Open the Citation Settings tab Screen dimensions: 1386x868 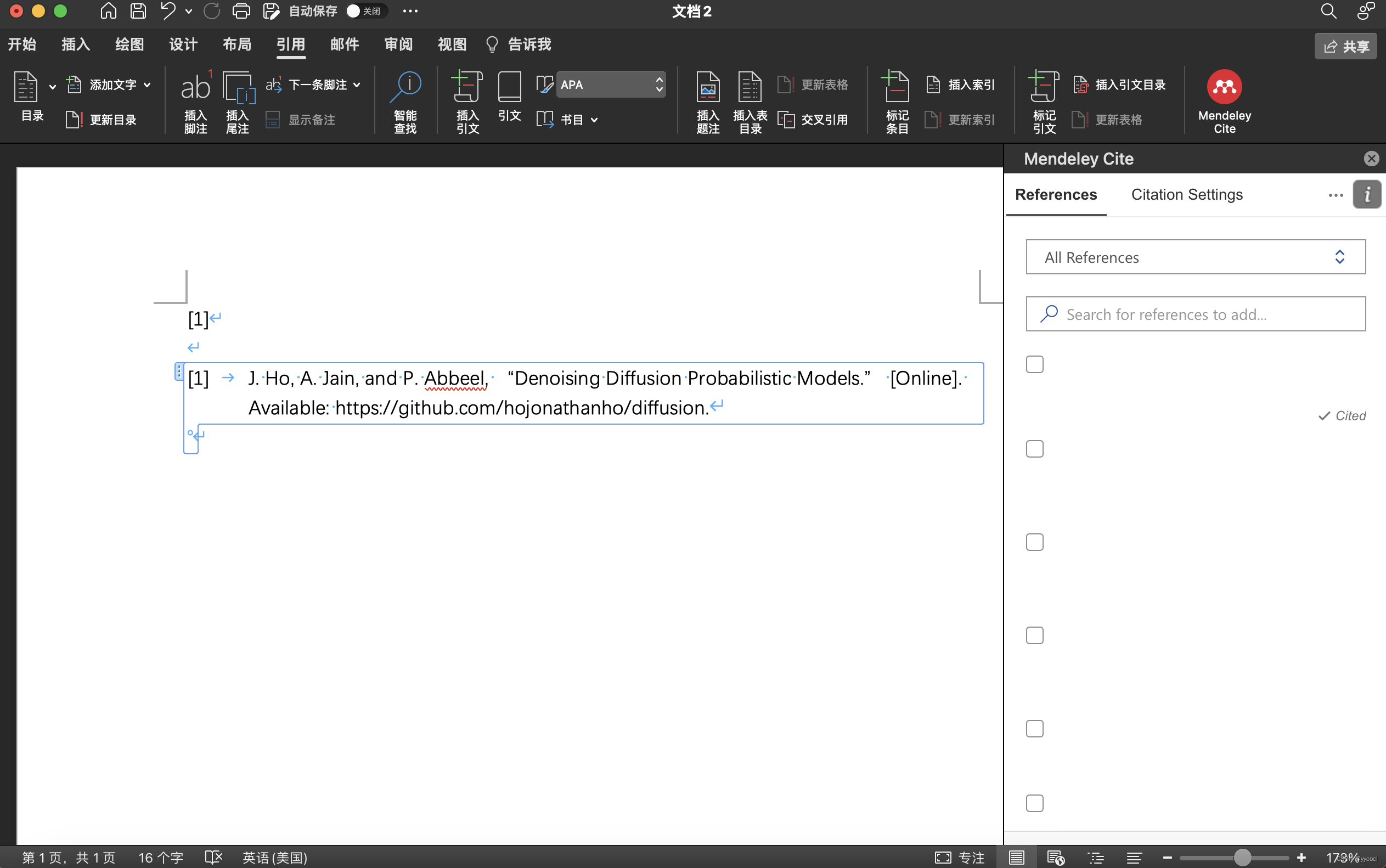[x=1186, y=195]
